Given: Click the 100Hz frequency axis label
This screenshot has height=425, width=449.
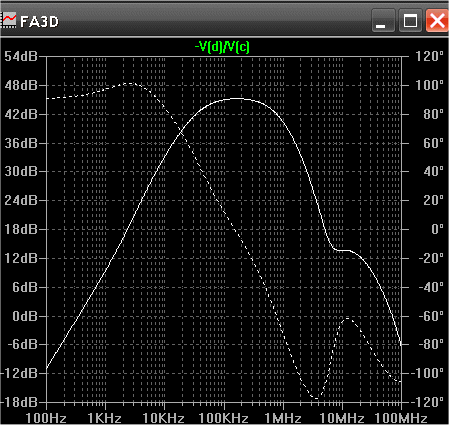Looking at the screenshot, I should point(46,418).
